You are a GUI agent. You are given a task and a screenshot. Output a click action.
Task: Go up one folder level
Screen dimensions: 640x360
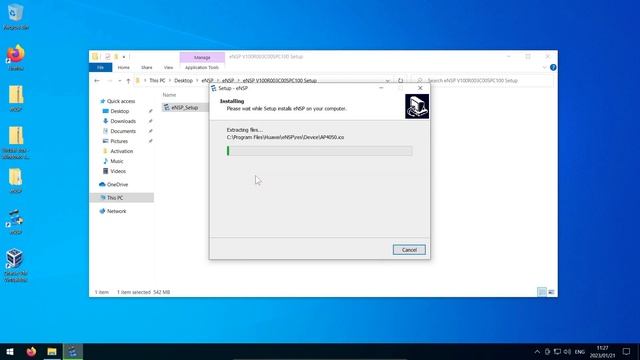pos(128,81)
